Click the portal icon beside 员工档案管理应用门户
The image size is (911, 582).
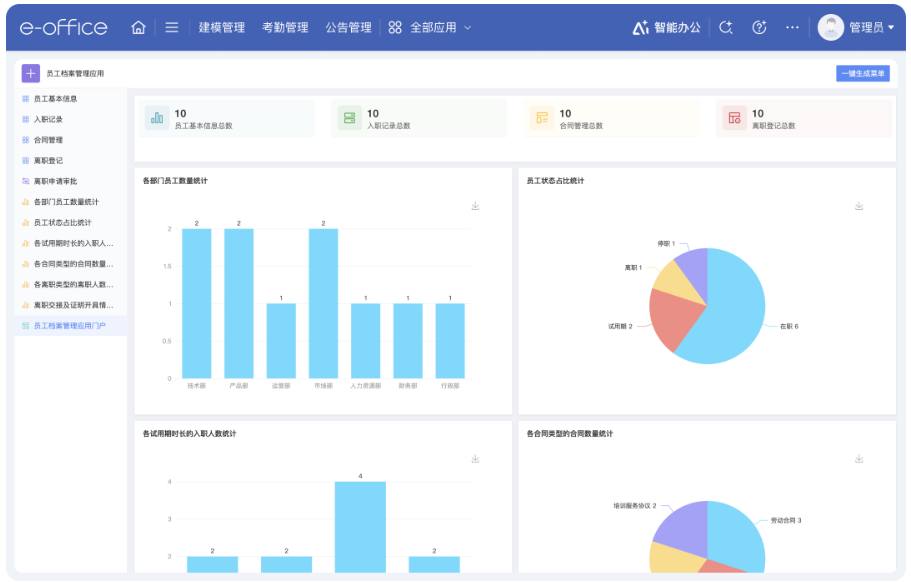click(26, 326)
